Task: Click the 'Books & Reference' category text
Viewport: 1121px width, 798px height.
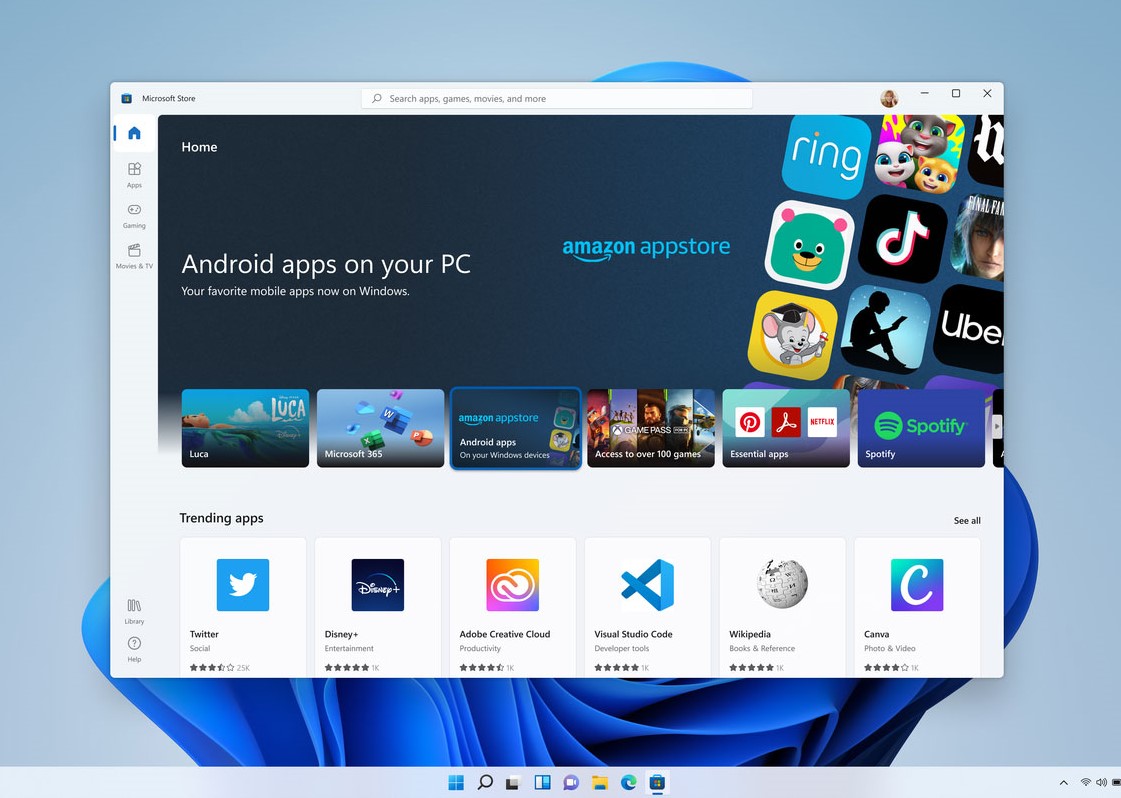Action: click(761, 649)
